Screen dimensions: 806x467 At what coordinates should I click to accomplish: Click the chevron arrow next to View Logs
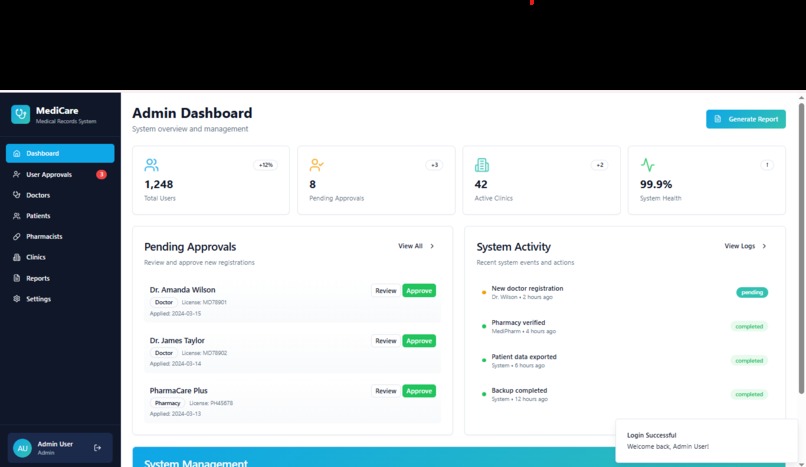point(764,246)
